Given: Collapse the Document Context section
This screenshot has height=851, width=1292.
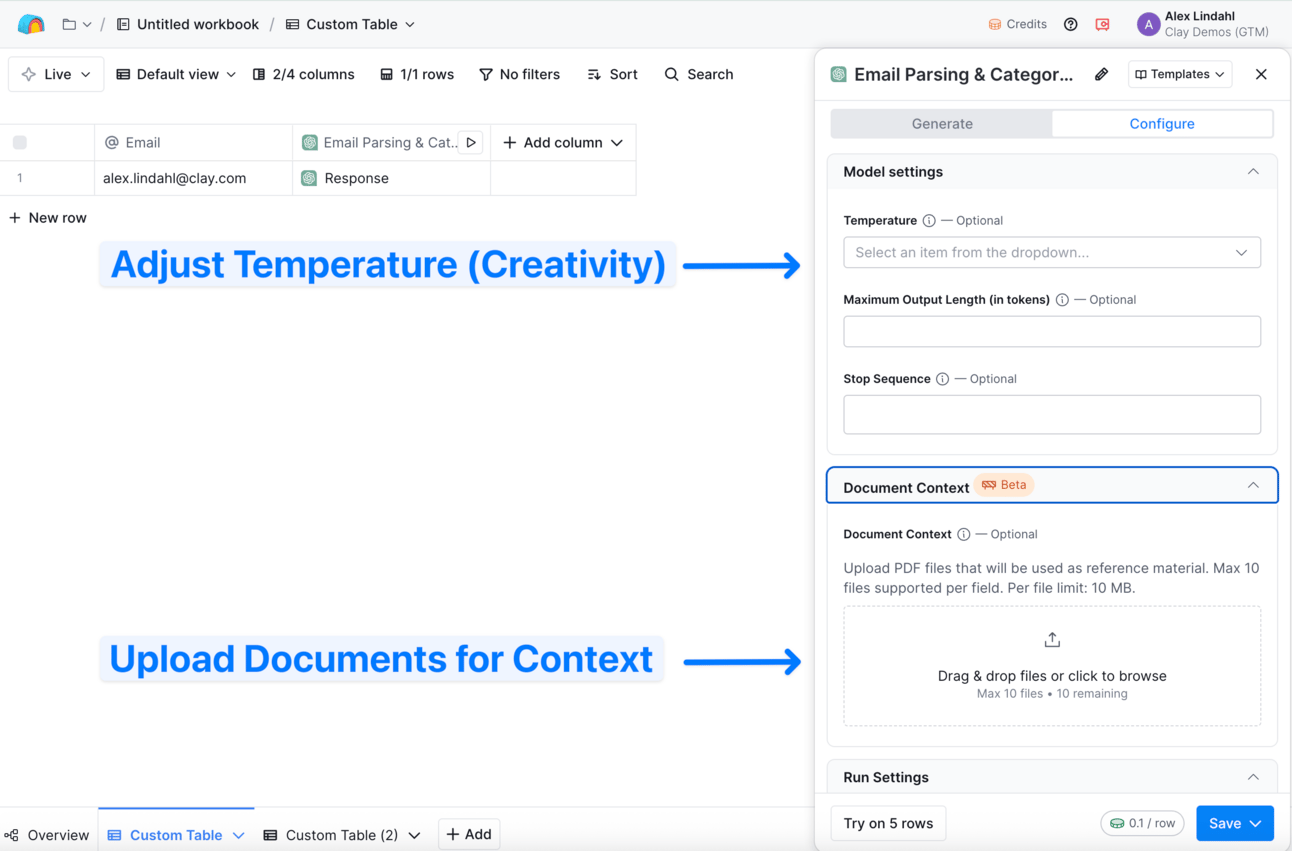Looking at the screenshot, I should pos(1253,485).
